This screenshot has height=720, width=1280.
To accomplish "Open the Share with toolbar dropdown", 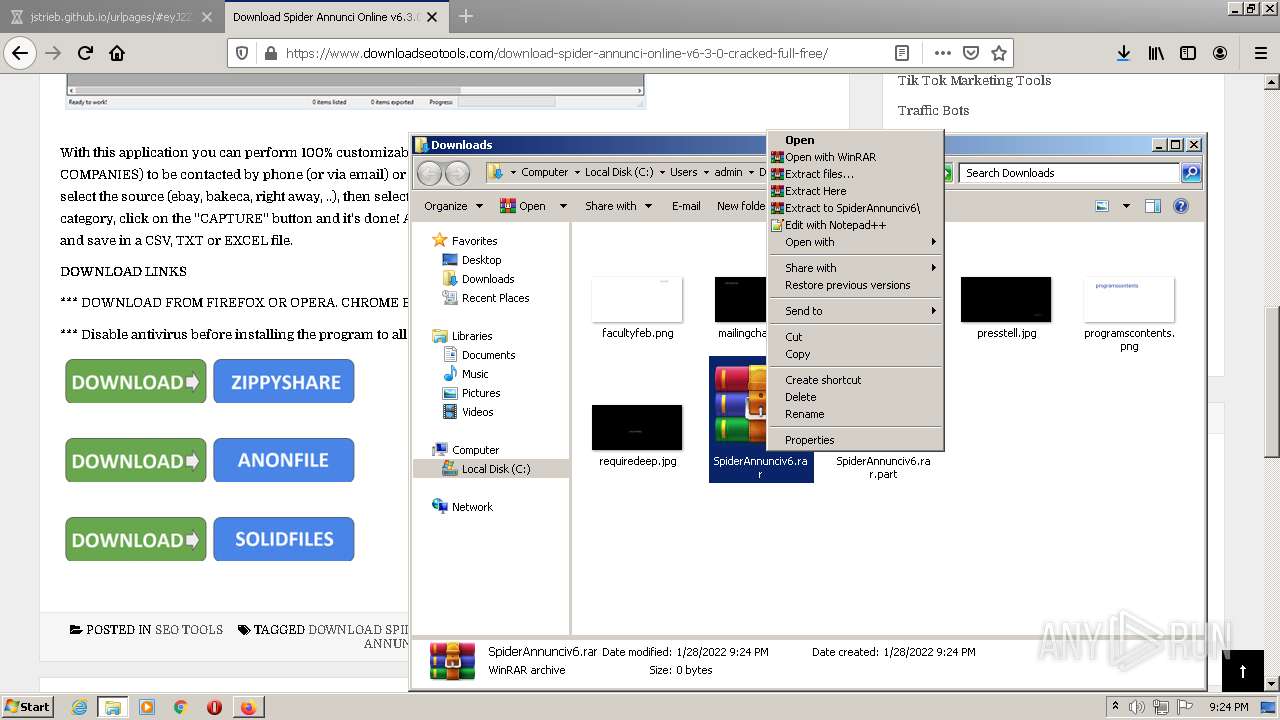I will click(x=618, y=206).
